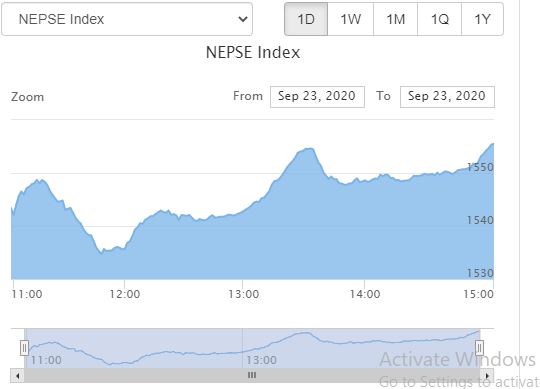Select the 1D range button
This screenshot has width=540, height=389.
point(306,19)
